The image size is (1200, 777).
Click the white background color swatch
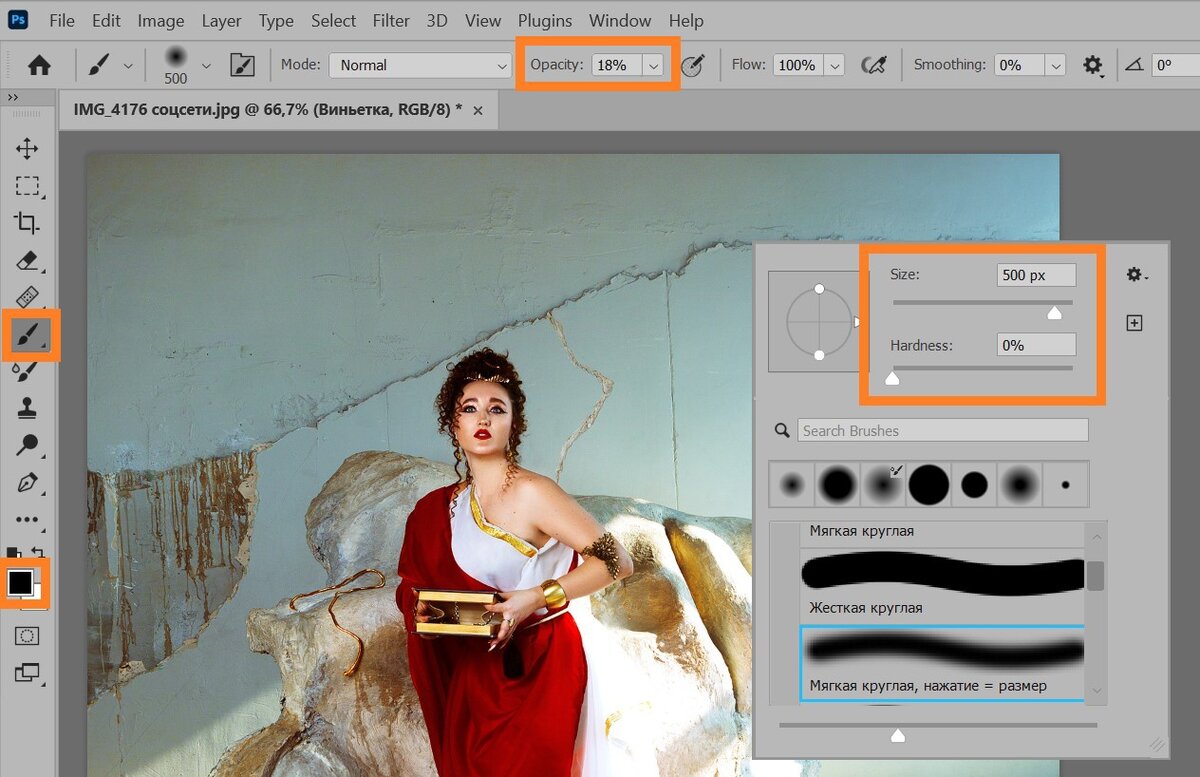37,594
